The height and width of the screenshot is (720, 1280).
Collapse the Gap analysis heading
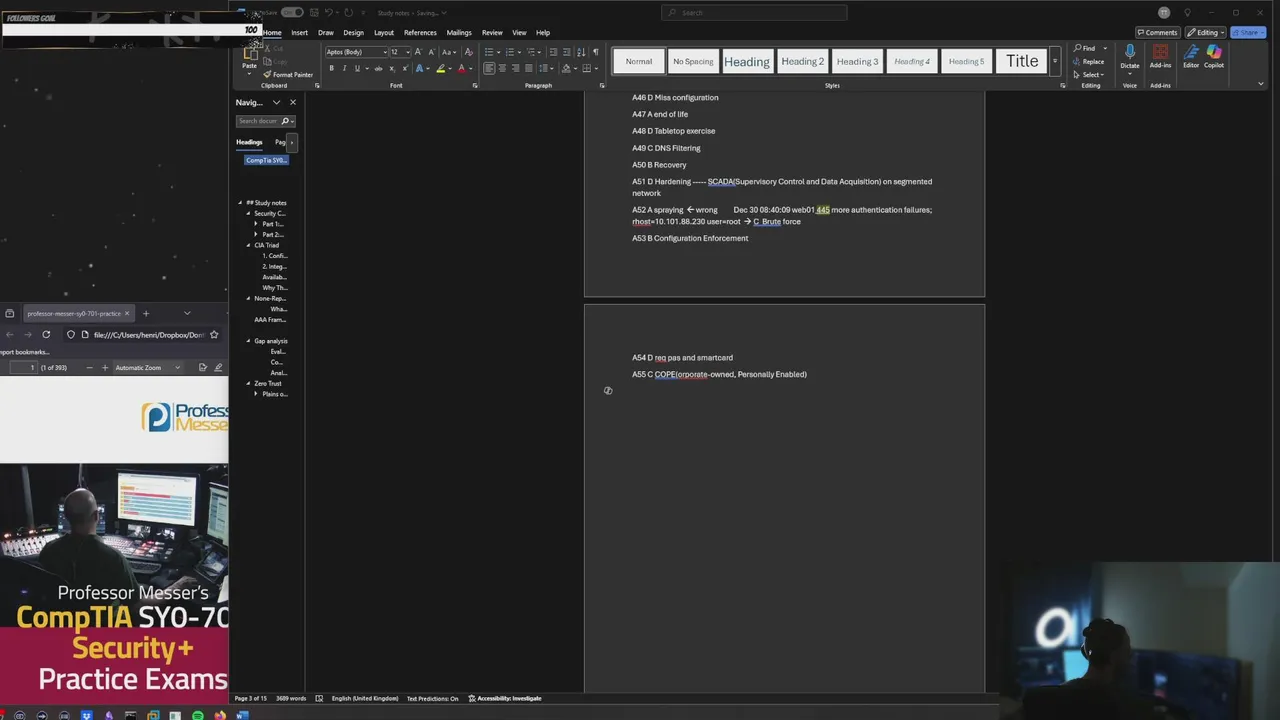click(249, 341)
